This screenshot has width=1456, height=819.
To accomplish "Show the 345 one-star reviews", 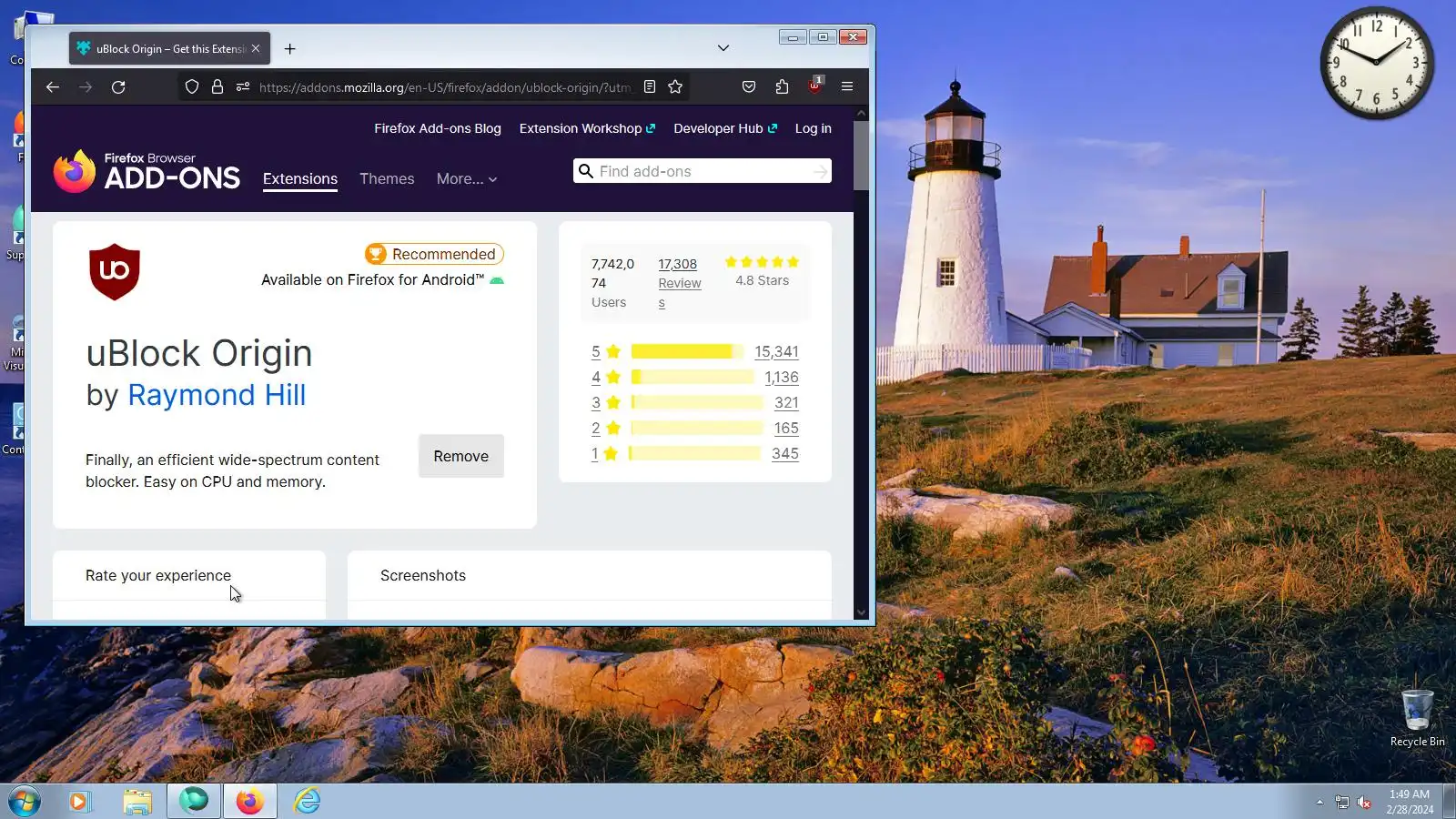I will point(785,453).
